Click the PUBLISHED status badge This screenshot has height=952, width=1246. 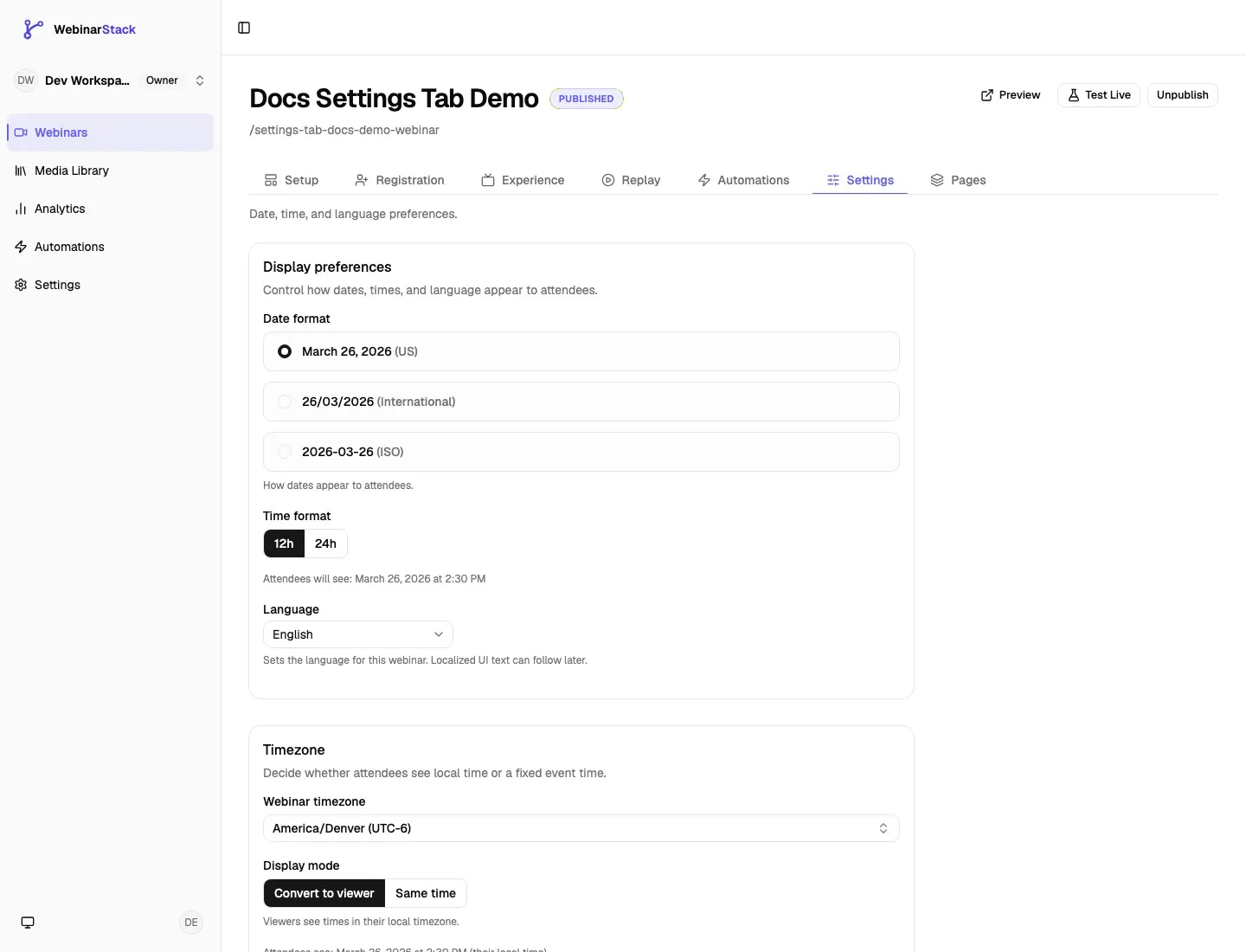pos(586,99)
